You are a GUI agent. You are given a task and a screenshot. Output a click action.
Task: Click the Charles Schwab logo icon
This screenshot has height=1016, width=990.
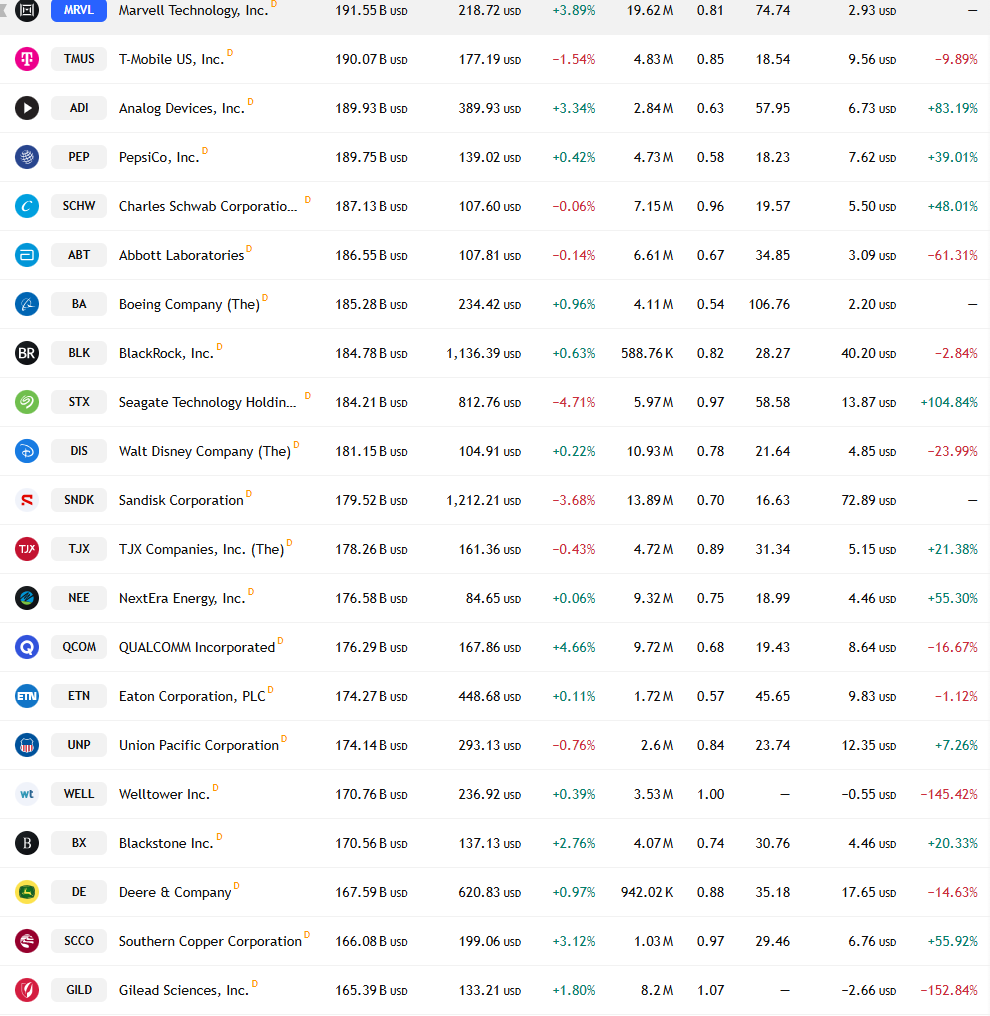click(x=27, y=206)
